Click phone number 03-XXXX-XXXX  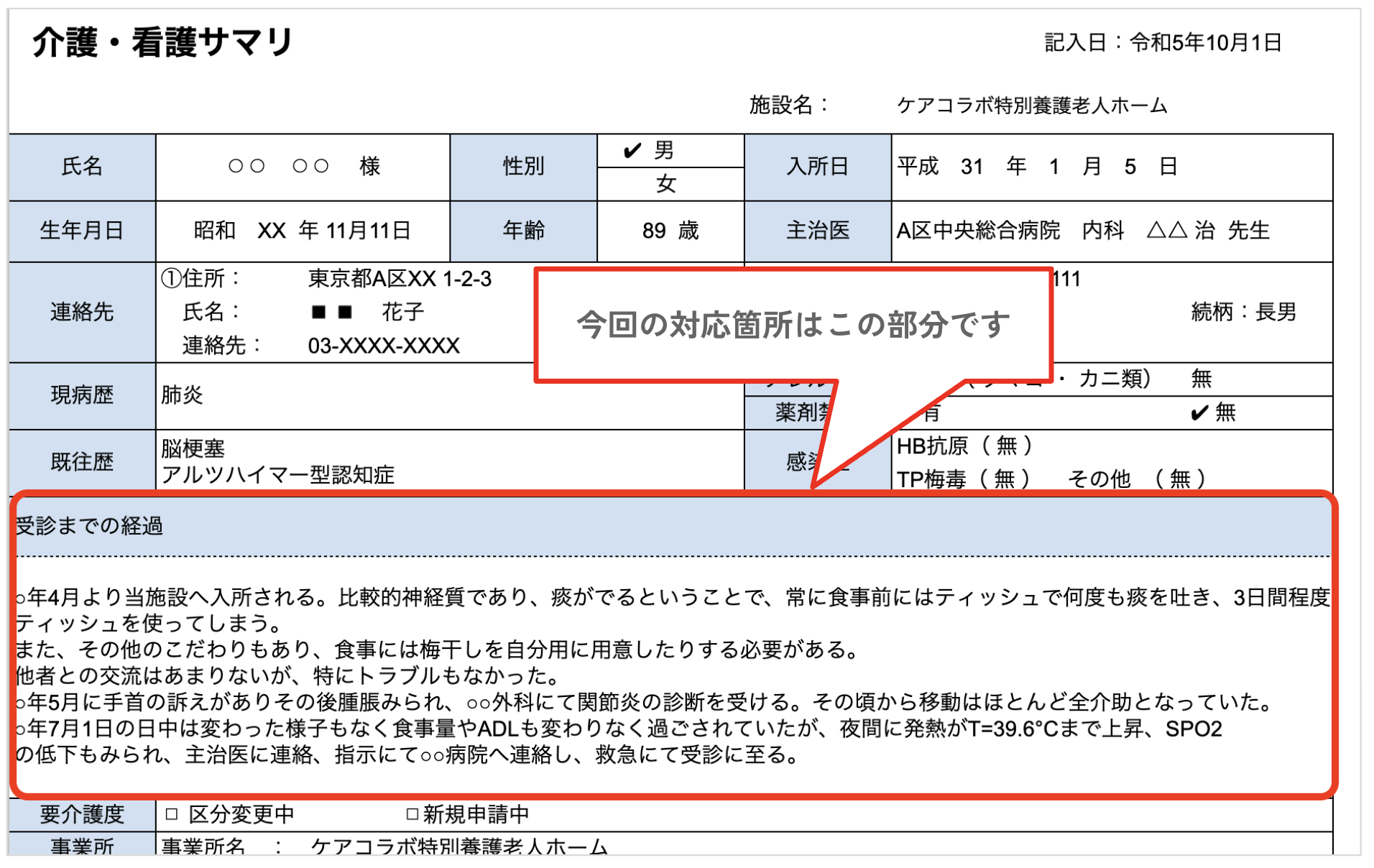click(384, 346)
